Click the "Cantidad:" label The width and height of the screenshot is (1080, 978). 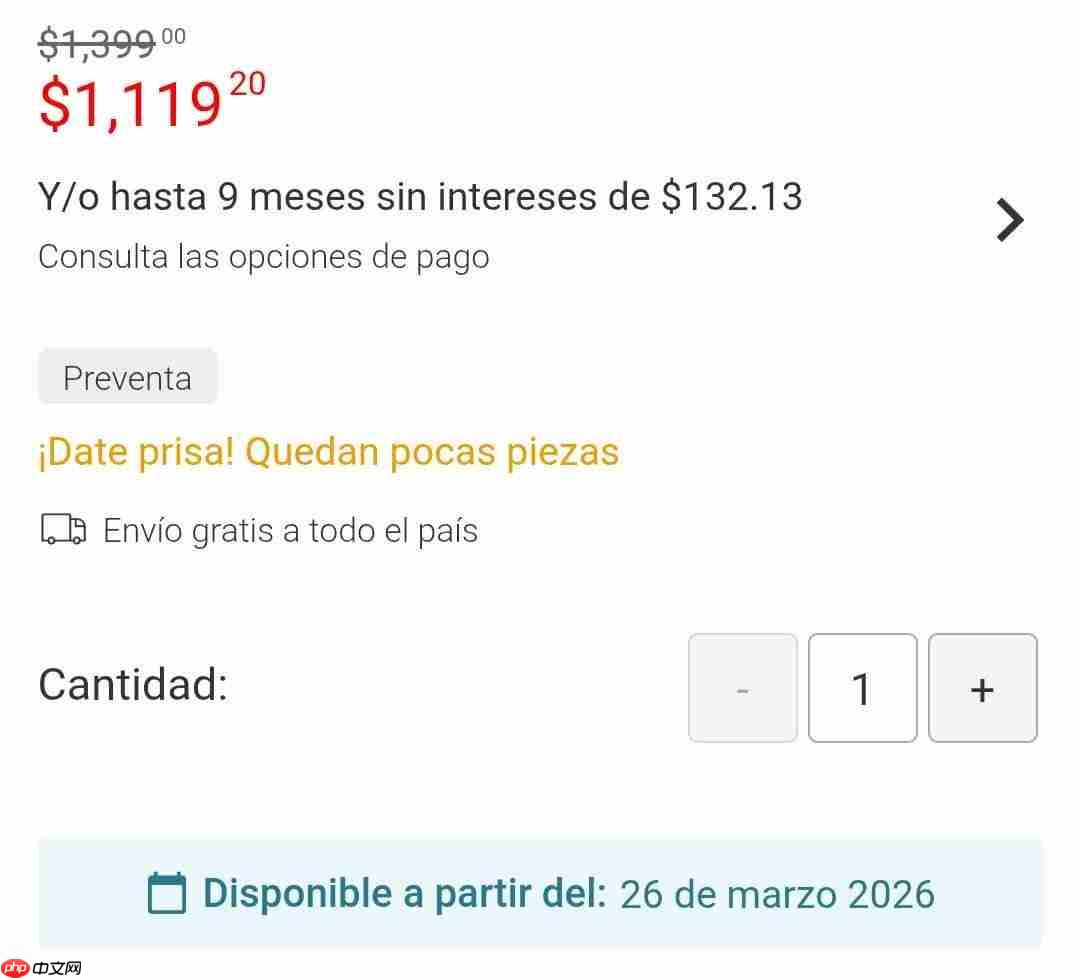tap(133, 685)
